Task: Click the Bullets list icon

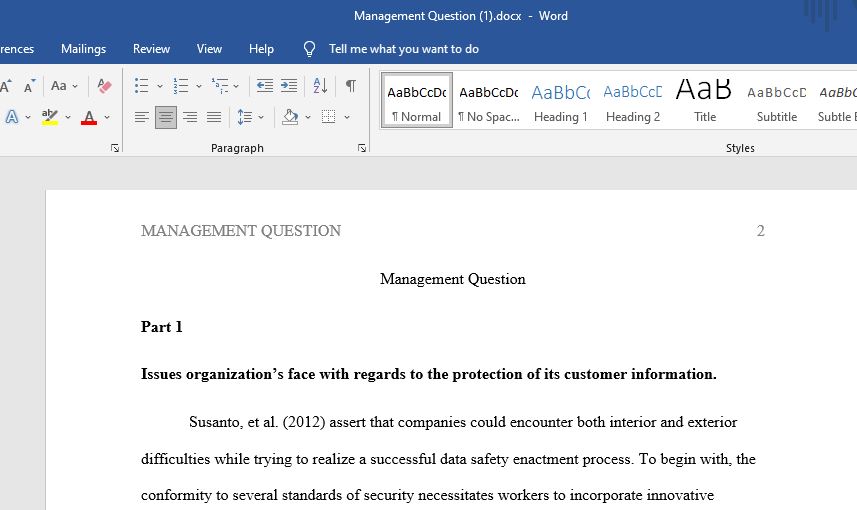Action: click(142, 86)
